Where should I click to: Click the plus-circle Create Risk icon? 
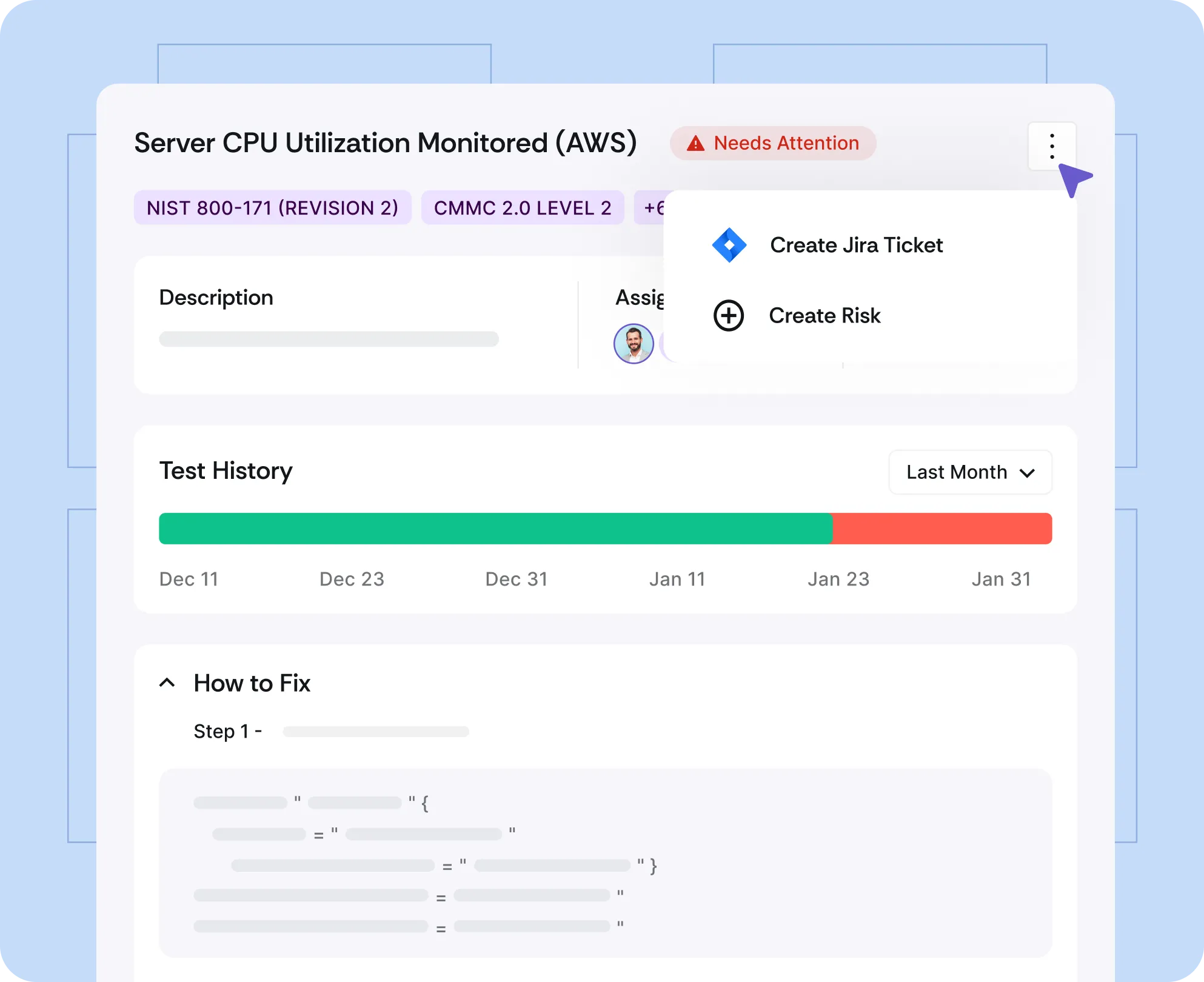pyautogui.click(x=728, y=315)
